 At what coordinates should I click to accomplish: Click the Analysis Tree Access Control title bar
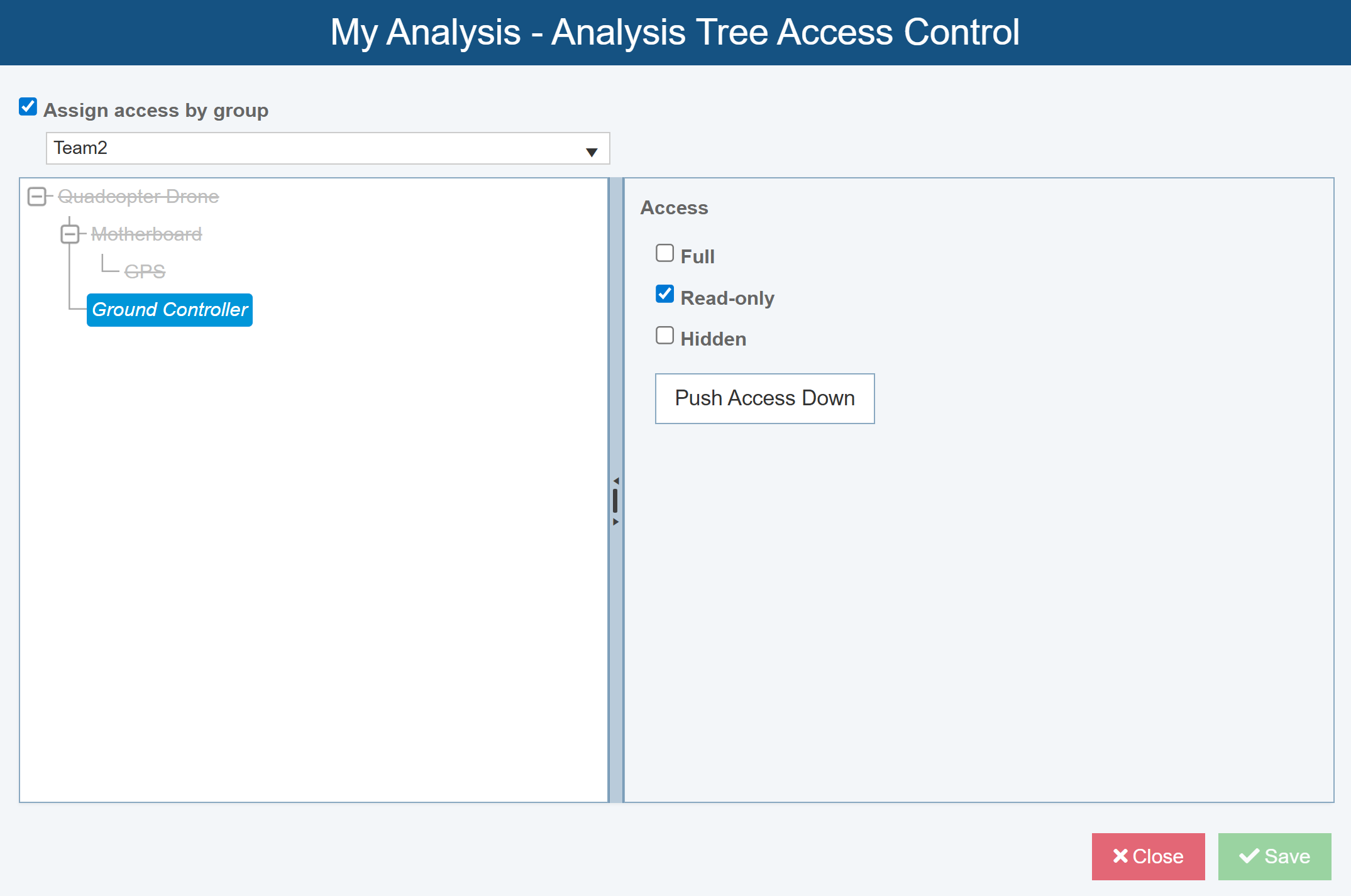coord(675,32)
